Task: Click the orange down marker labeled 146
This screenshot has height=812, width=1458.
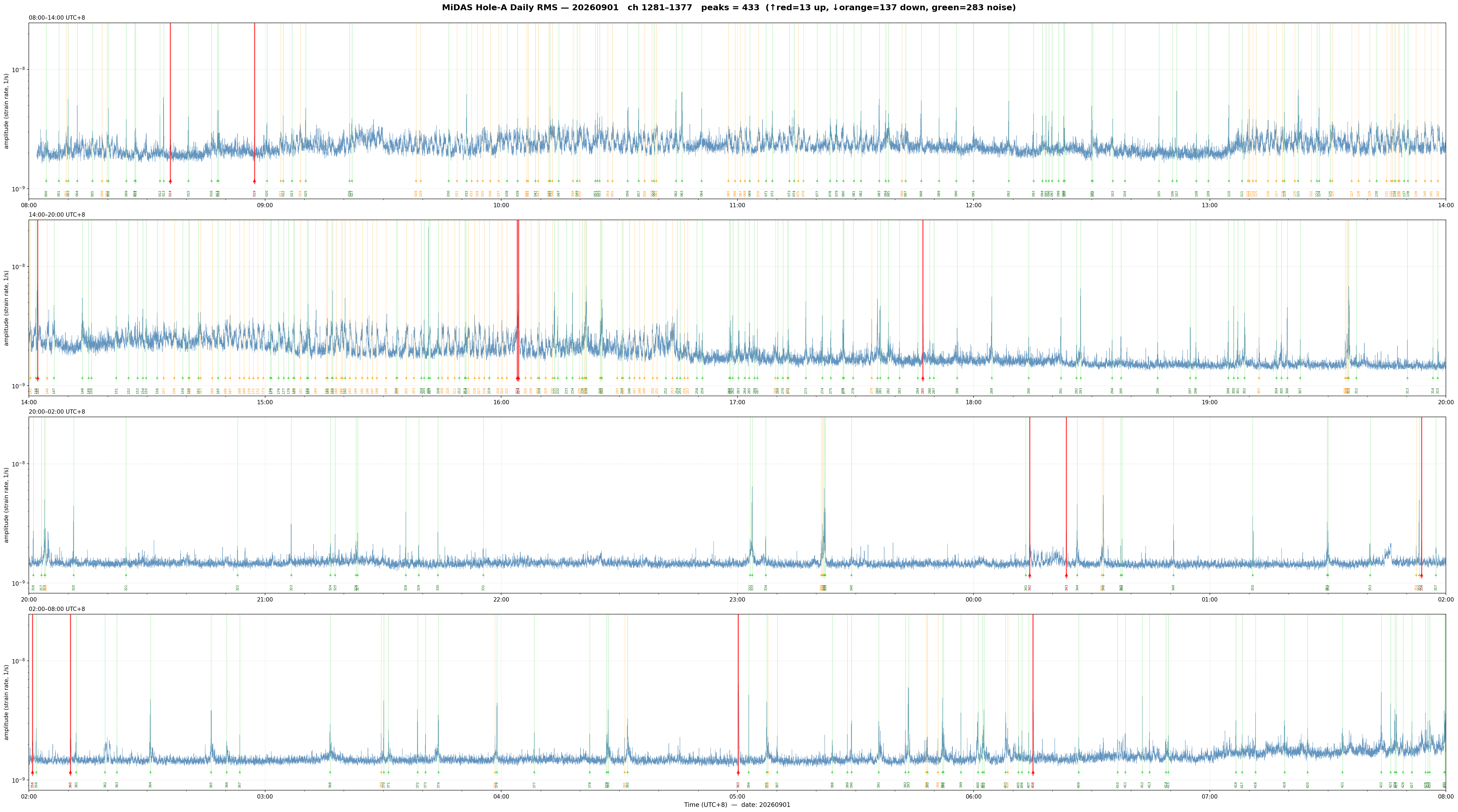Action: [47, 378]
